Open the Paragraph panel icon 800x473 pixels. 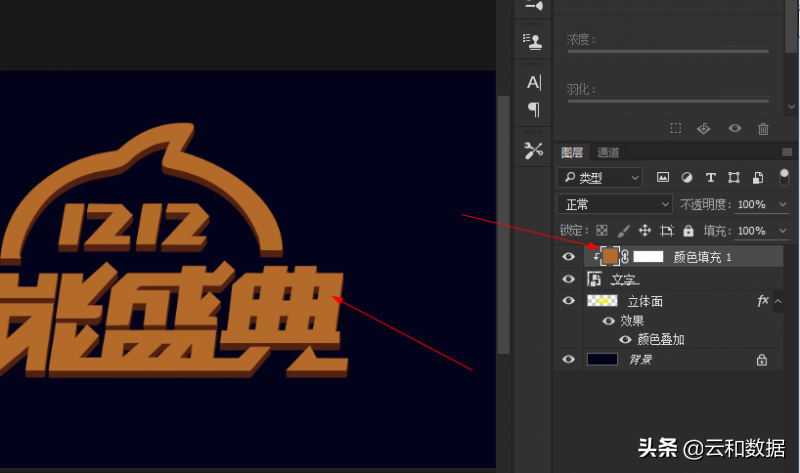534,109
